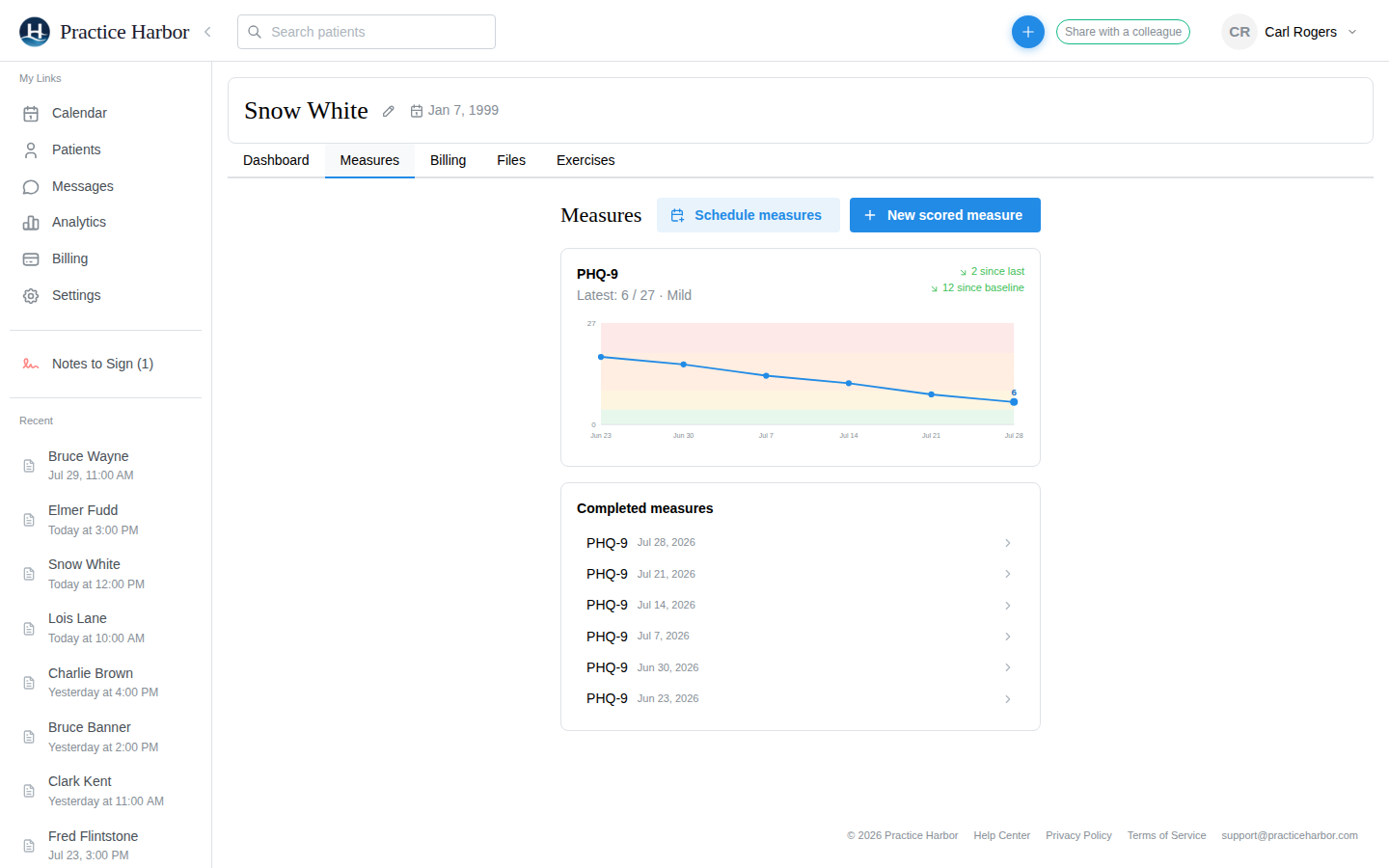
Task: Expand PHQ-9 from Jul 14, 2026
Action: 800,605
